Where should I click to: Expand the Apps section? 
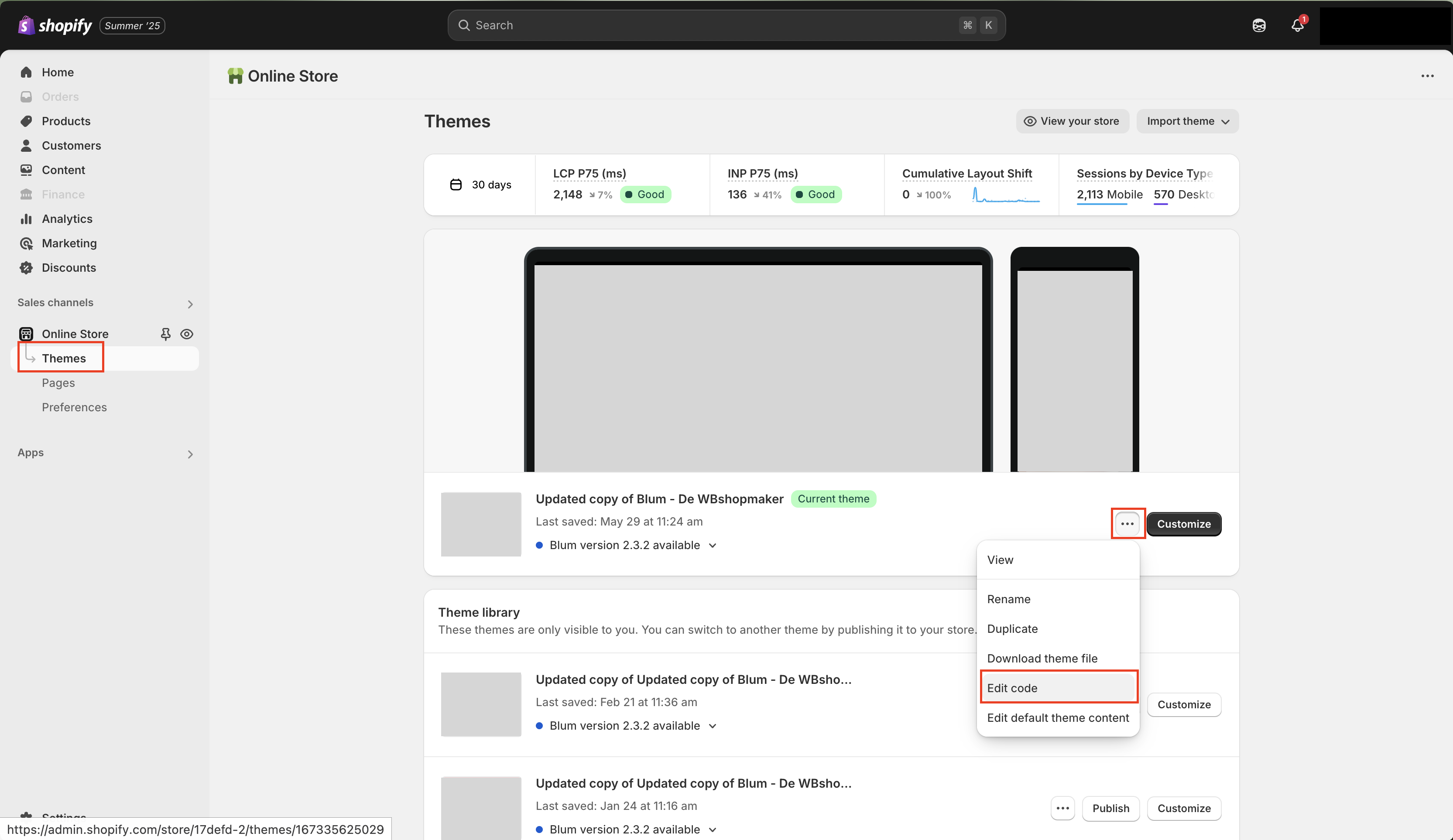point(190,454)
